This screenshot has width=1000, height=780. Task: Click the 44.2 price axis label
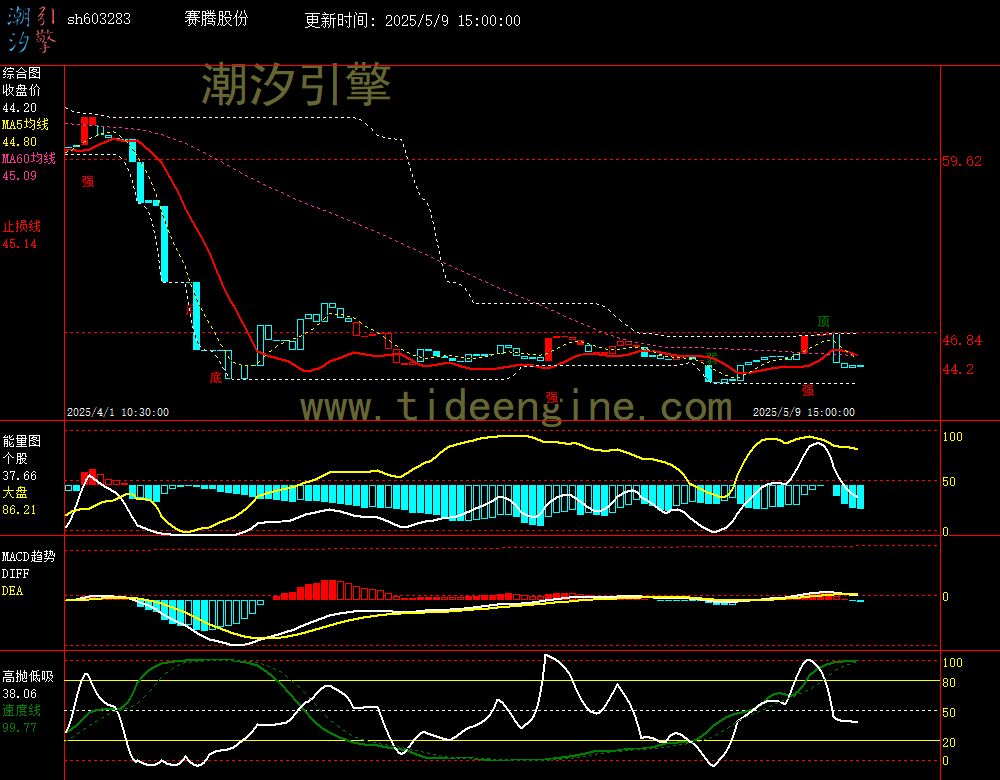pos(958,369)
